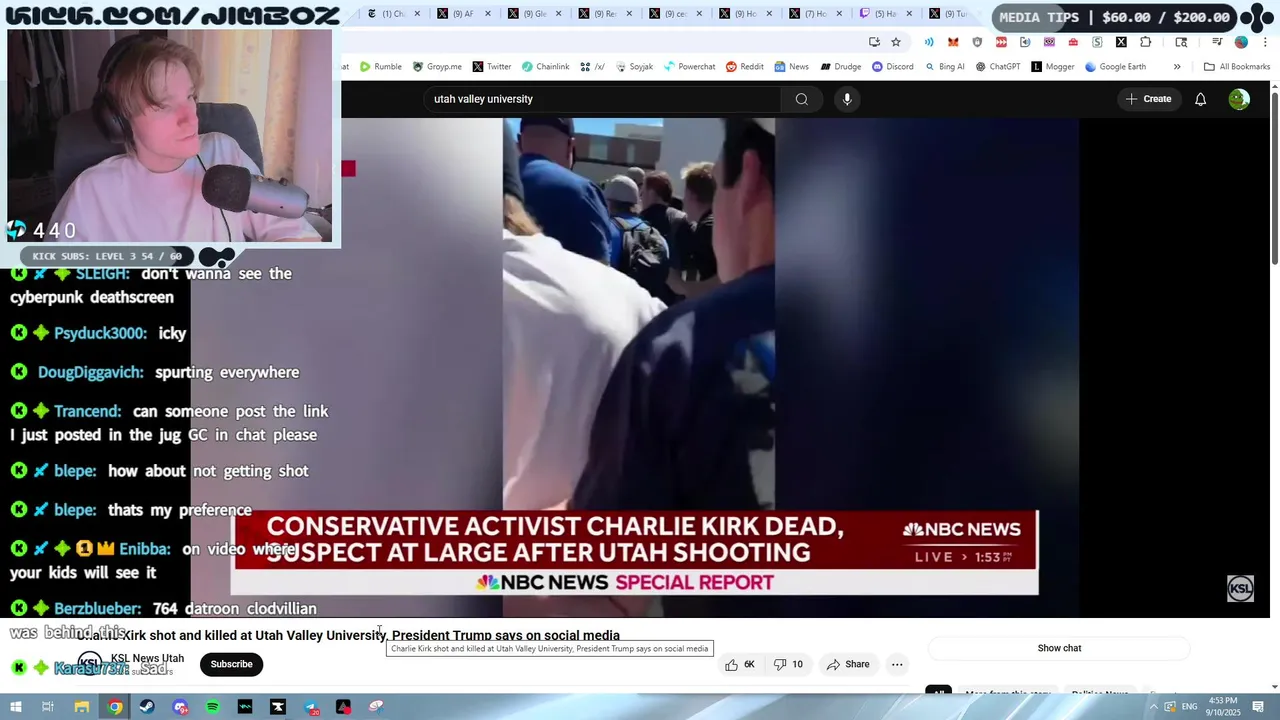Open the YouTube account avatar menu
Viewport: 1280px width, 720px height.
point(1239,99)
